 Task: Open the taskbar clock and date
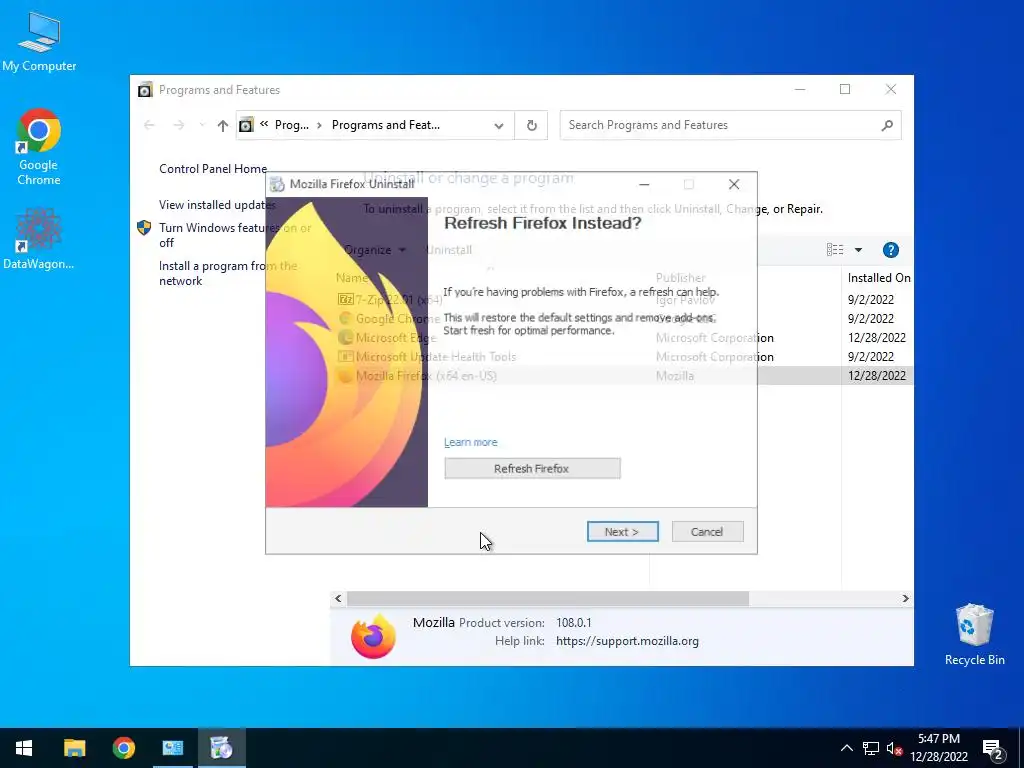coord(939,748)
